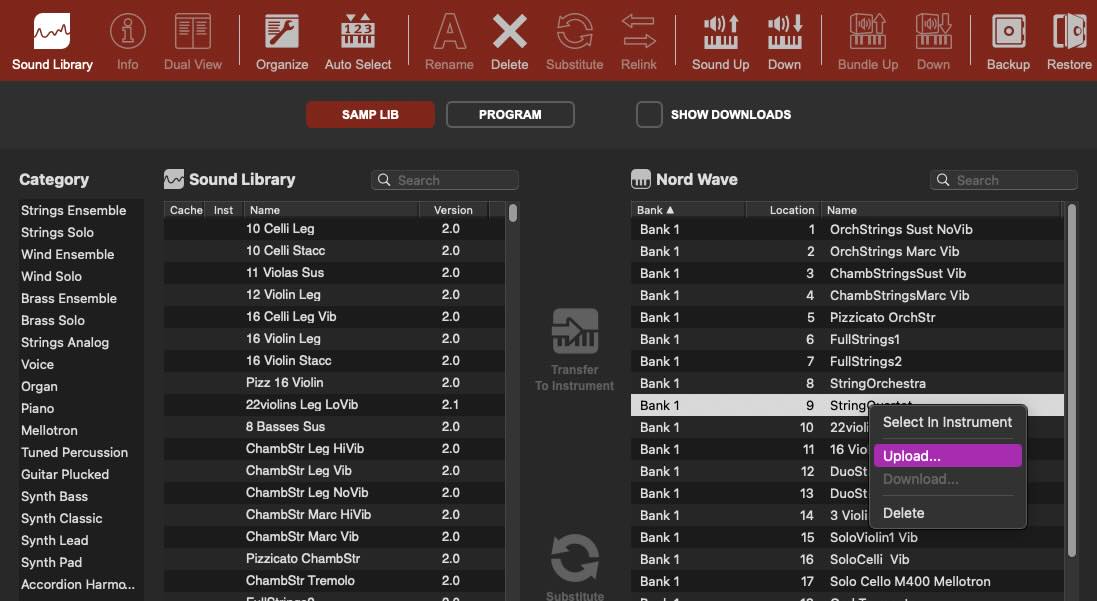Open the Backup safe icon
The width and height of the screenshot is (1097, 601).
pyautogui.click(x=1008, y=33)
